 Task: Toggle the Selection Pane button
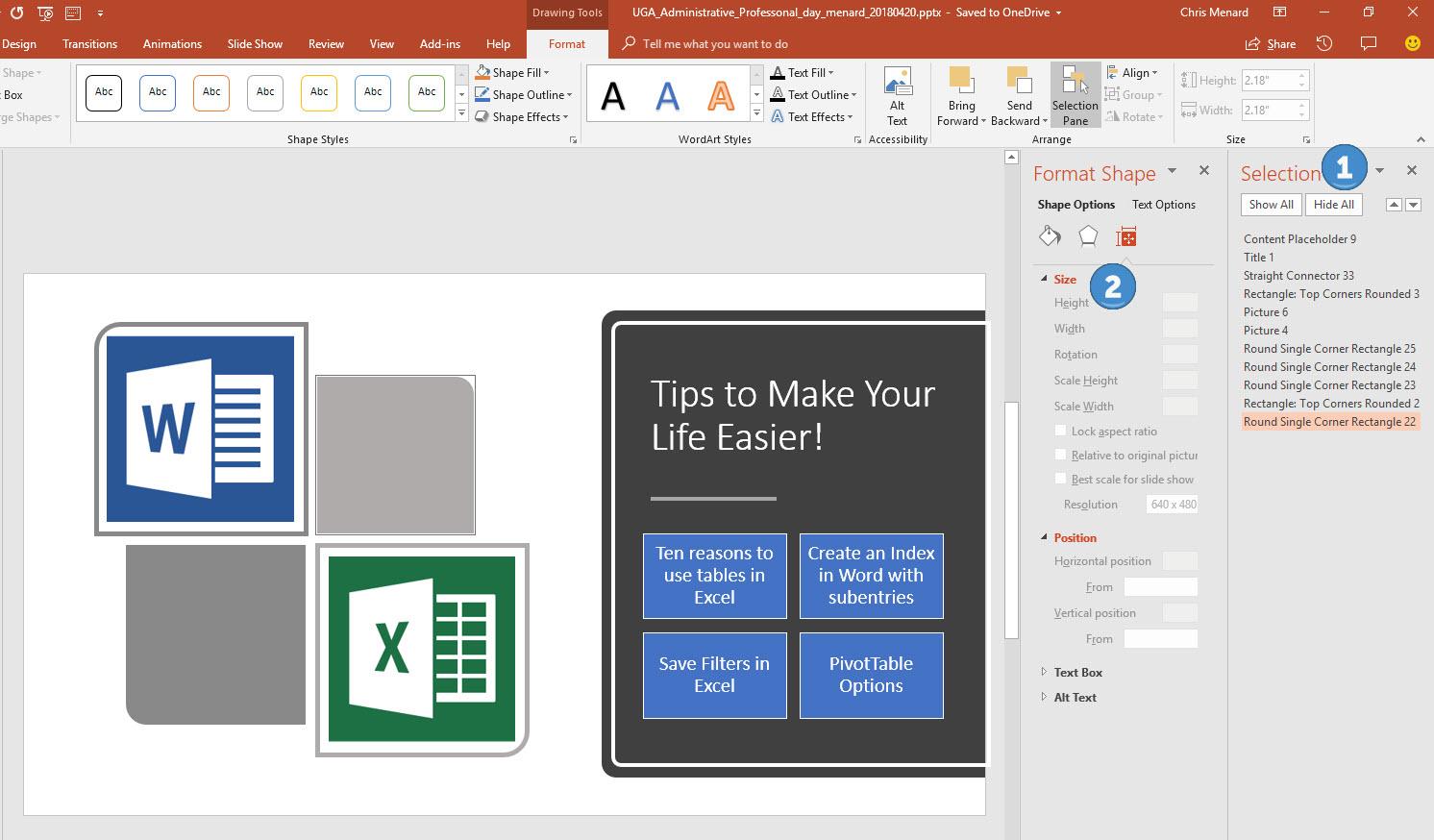1075,96
